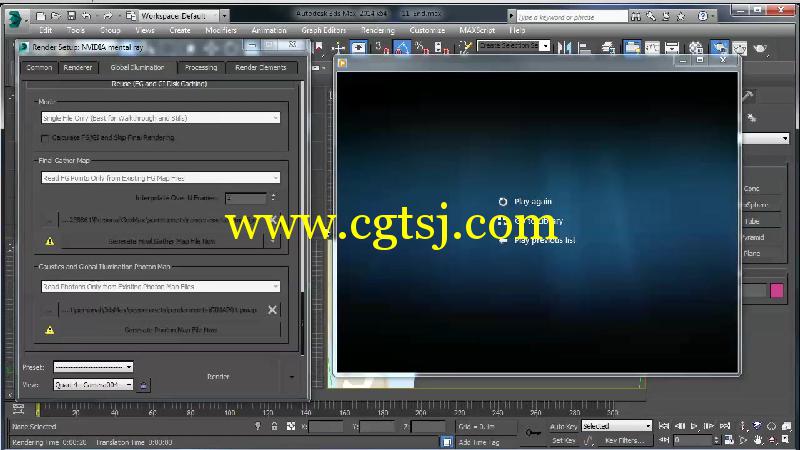Click Generate Photon Map File Now
Image resolution: width=800 pixels, height=450 pixels.
point(170,330)
